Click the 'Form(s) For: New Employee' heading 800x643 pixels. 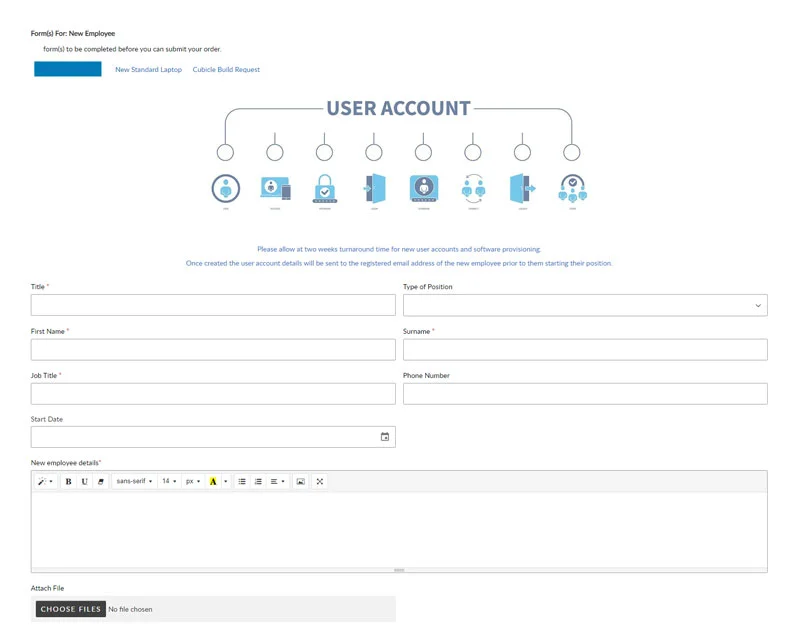[73, 33]
